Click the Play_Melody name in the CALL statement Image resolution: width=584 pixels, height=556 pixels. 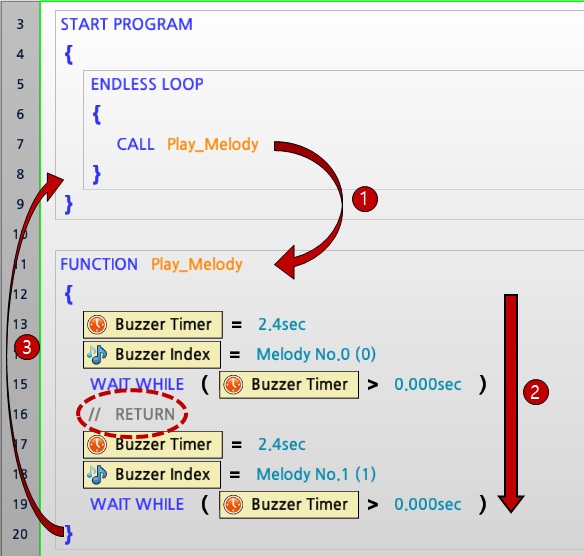pyautogui.click(x=213, y=144)
